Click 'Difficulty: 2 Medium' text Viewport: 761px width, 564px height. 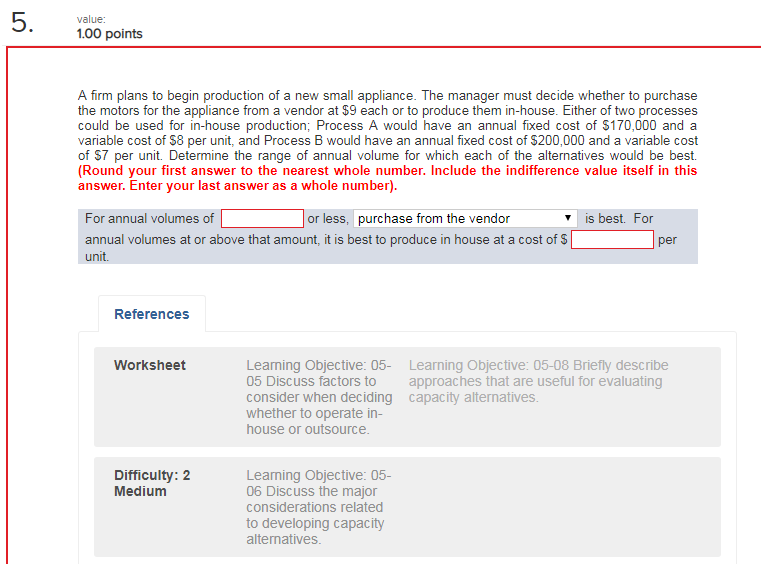tap(152, 483)
